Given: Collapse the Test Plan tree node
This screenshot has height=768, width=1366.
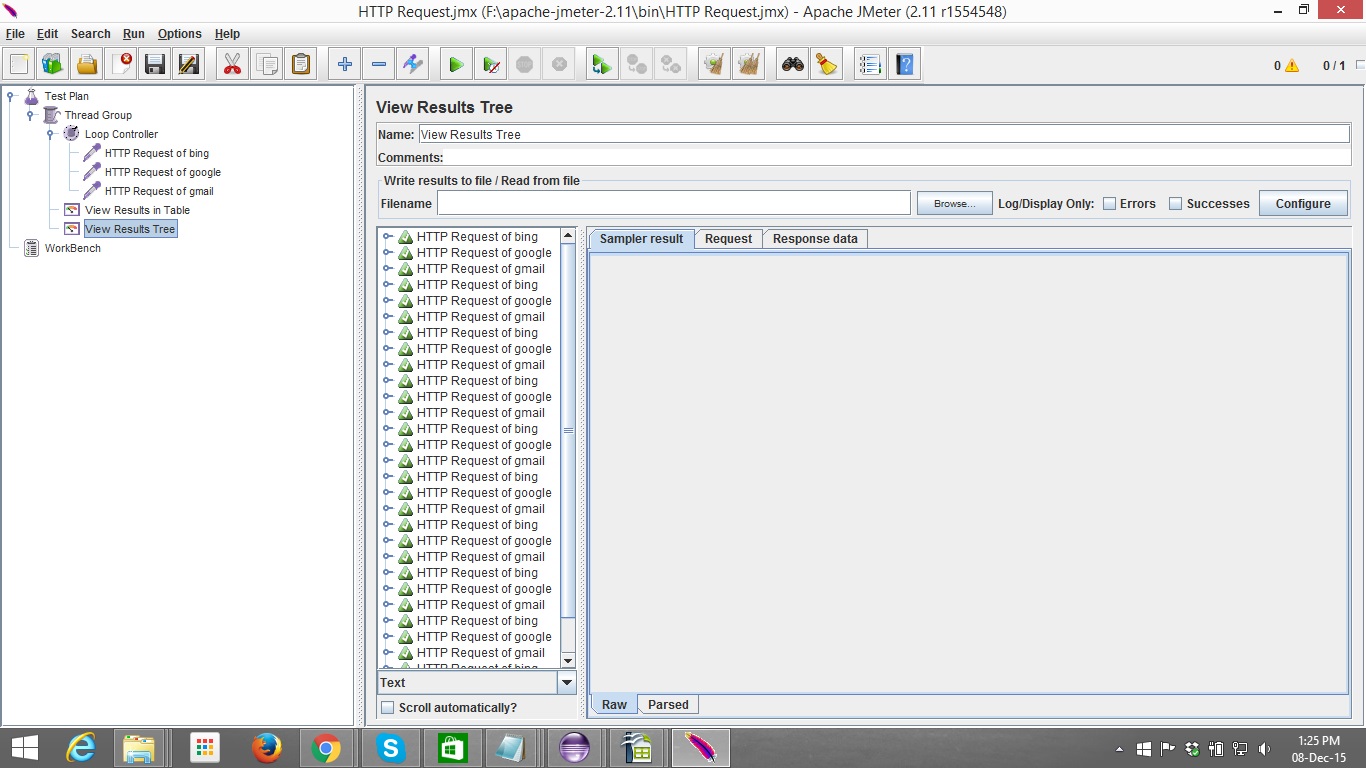Looking at the screenshot, I should pyautogui.click(x=11, y=96).
